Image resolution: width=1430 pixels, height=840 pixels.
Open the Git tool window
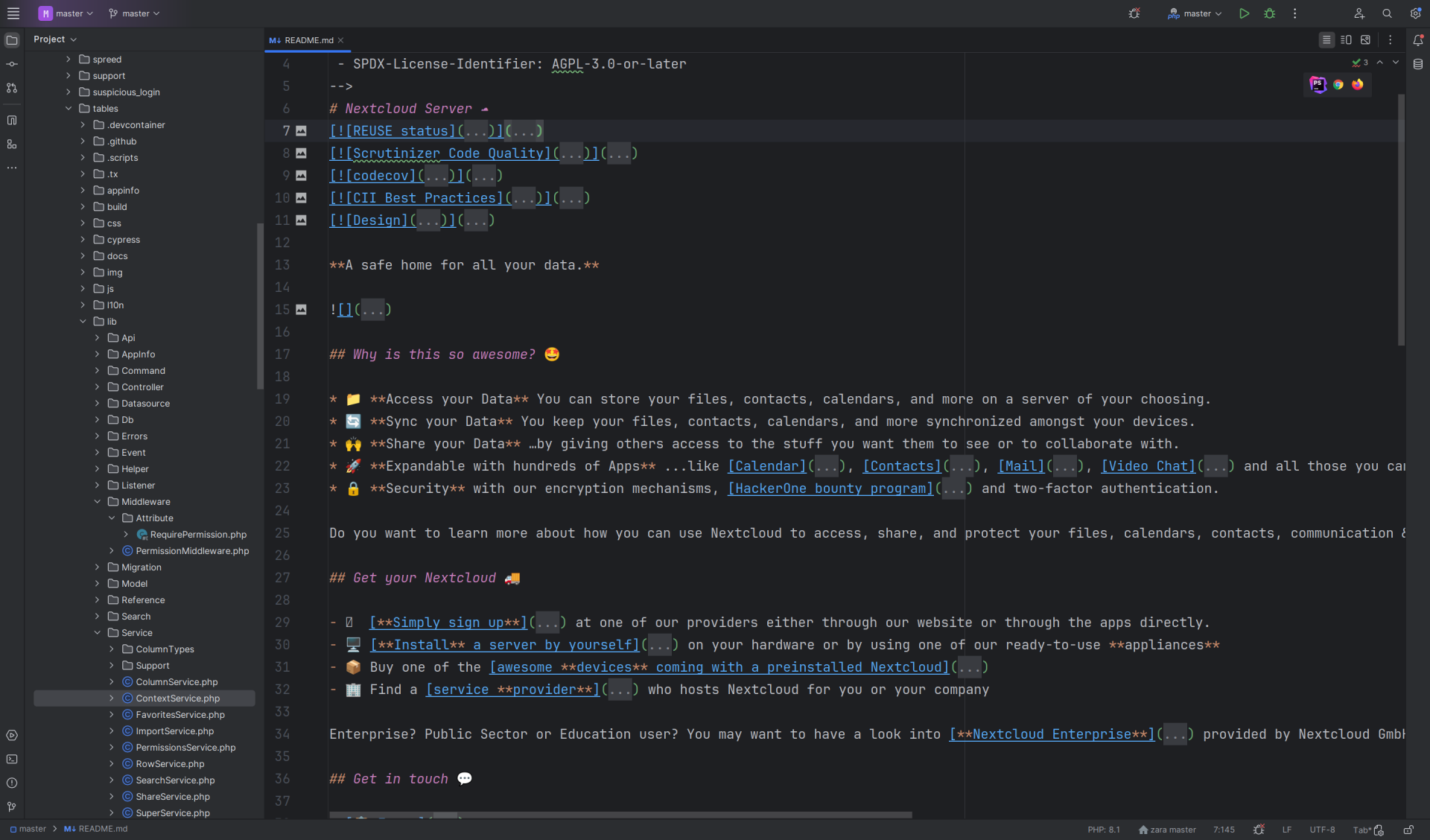[x=12, y=806]
